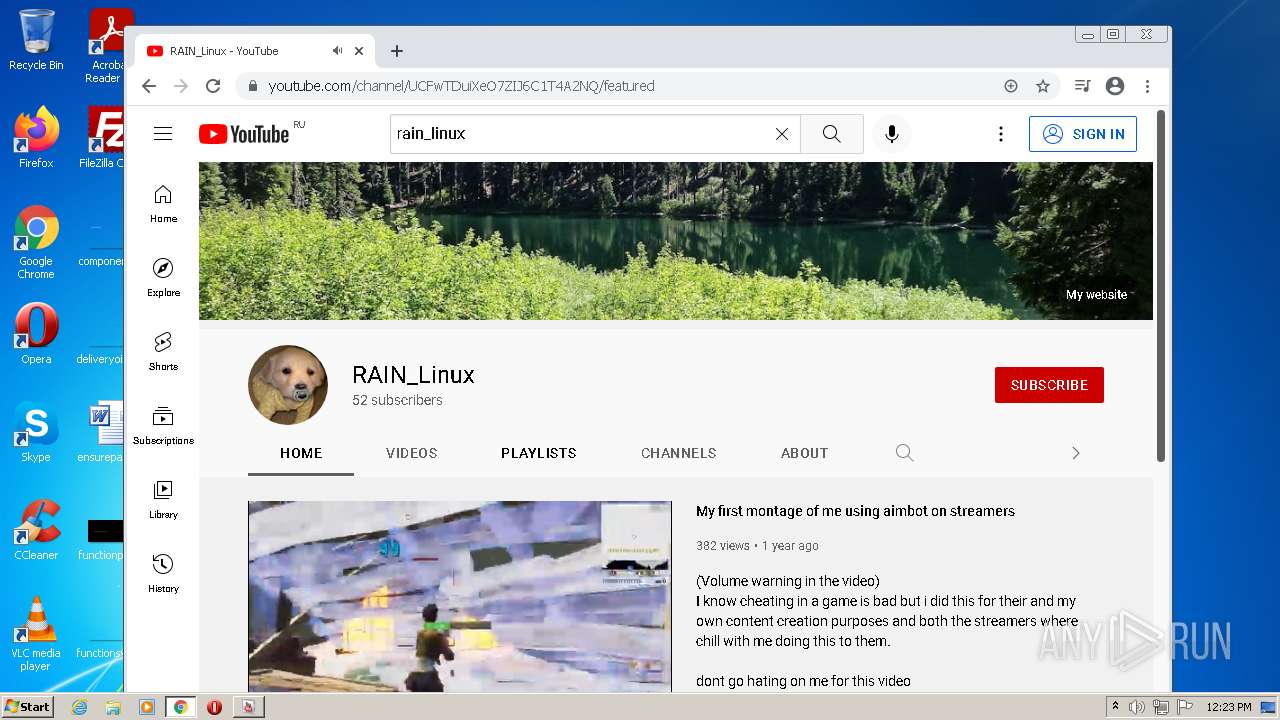Open History in the YouTube sidebar
Viewport: 1280px width, 720px height.
click(163, 574)
